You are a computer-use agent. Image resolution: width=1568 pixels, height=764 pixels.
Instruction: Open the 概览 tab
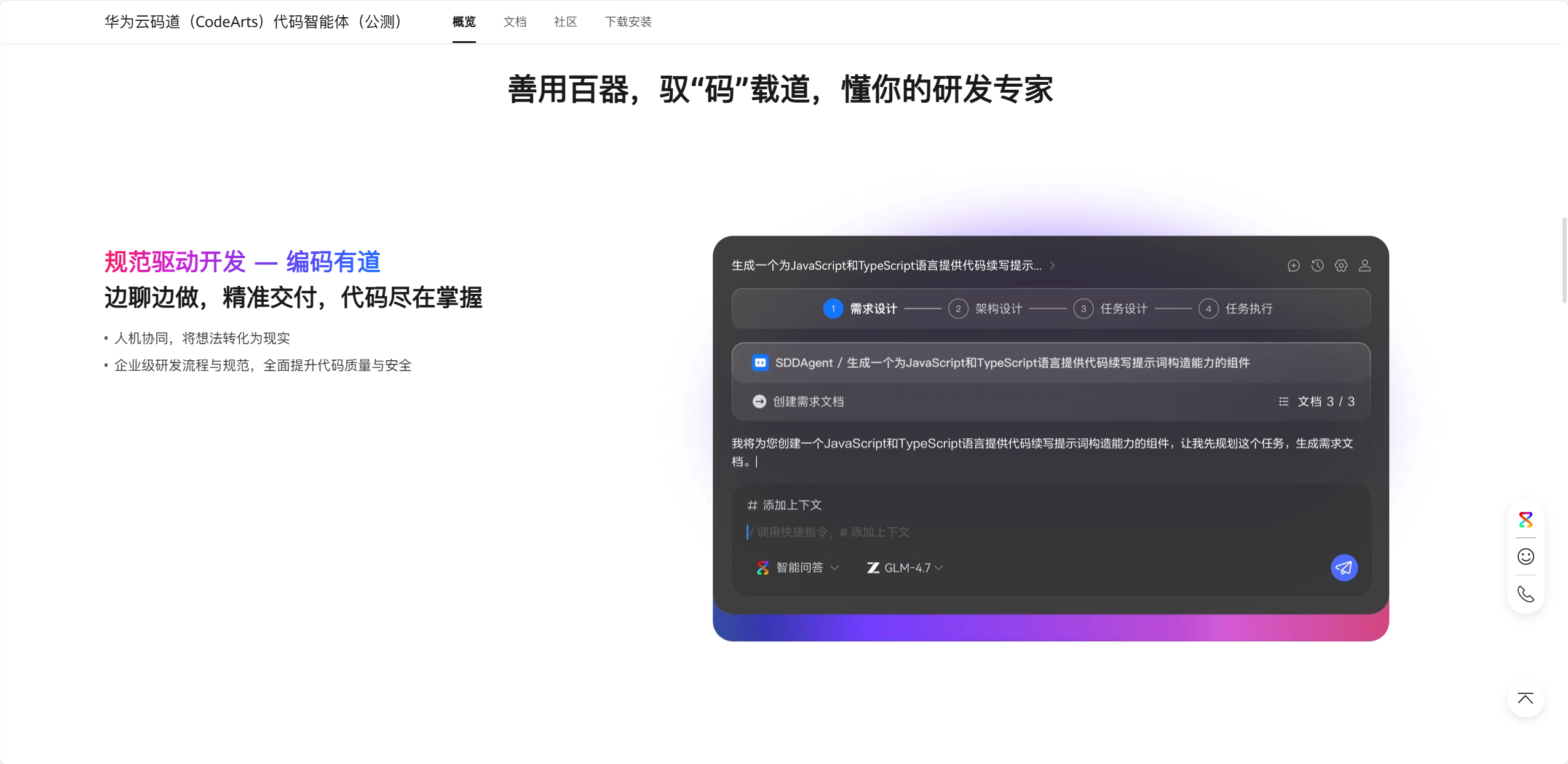[464, 22]
